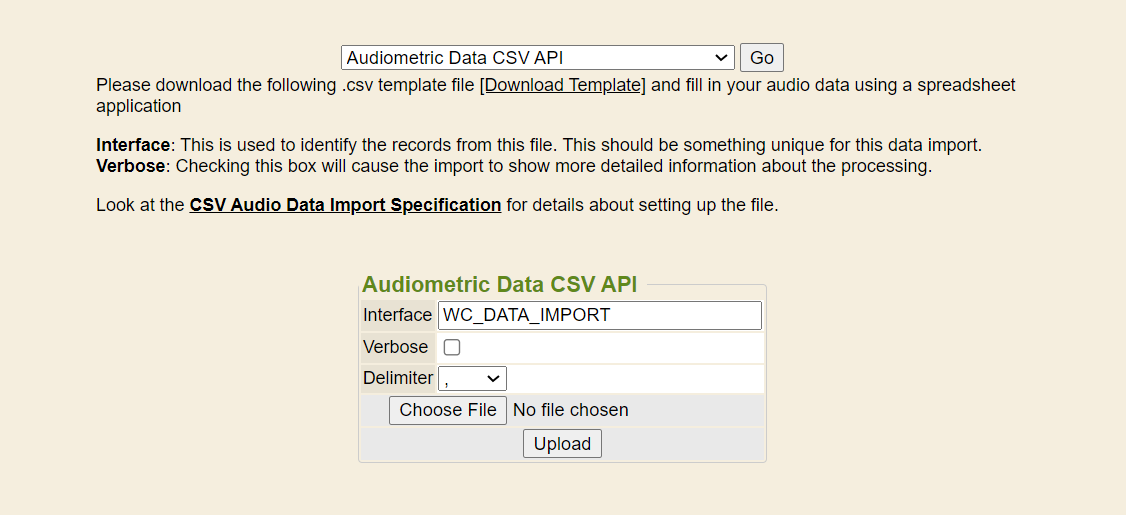This screenshot has width=1126, height=515.
Task: Click the "No file chosen" status text
Action: click(x=570, y=410)
